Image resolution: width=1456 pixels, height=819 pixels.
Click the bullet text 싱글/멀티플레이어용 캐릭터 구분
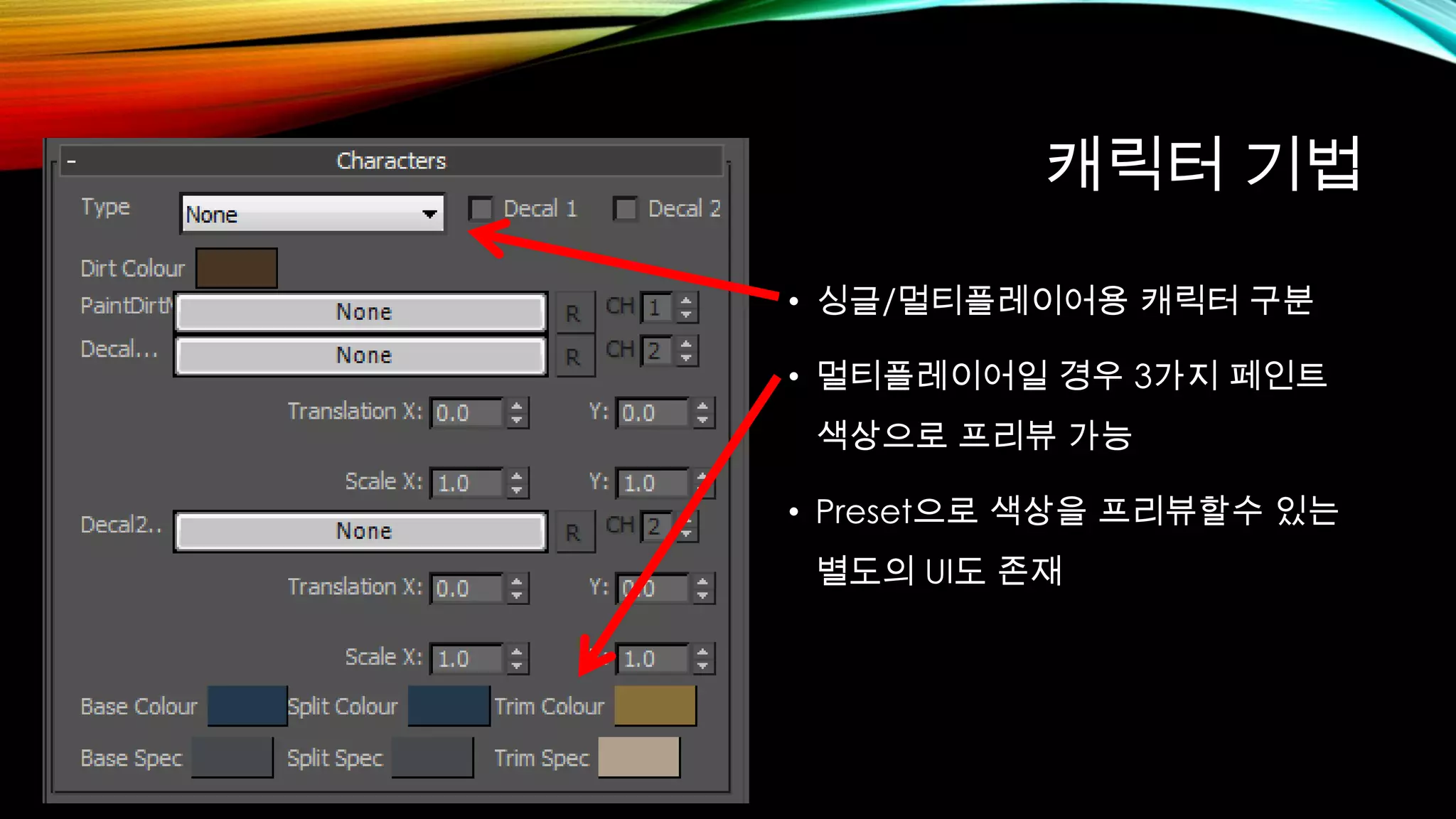(x=1064, y=300)
